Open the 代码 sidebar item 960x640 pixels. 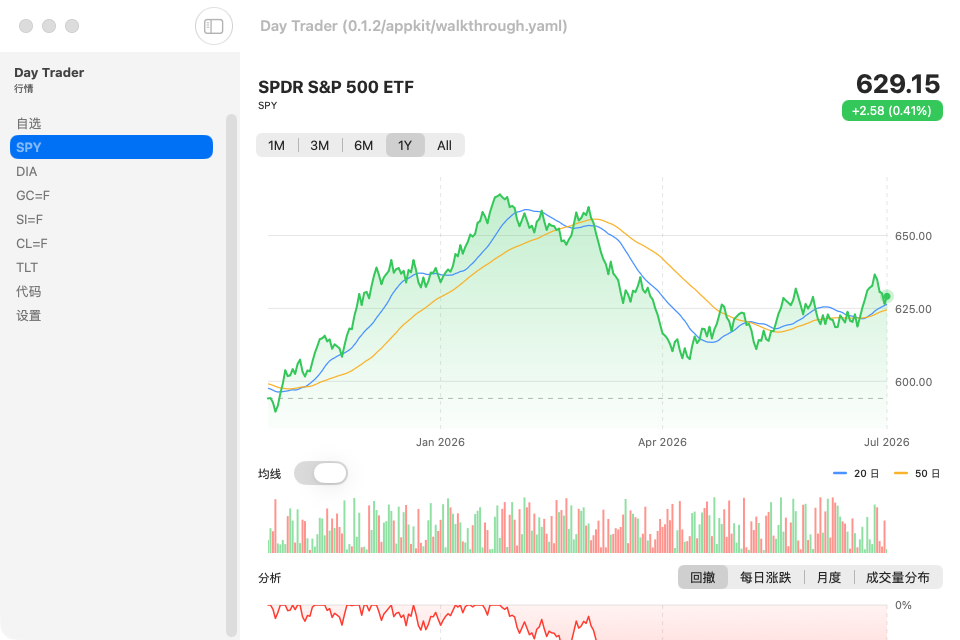click(111, 292)
